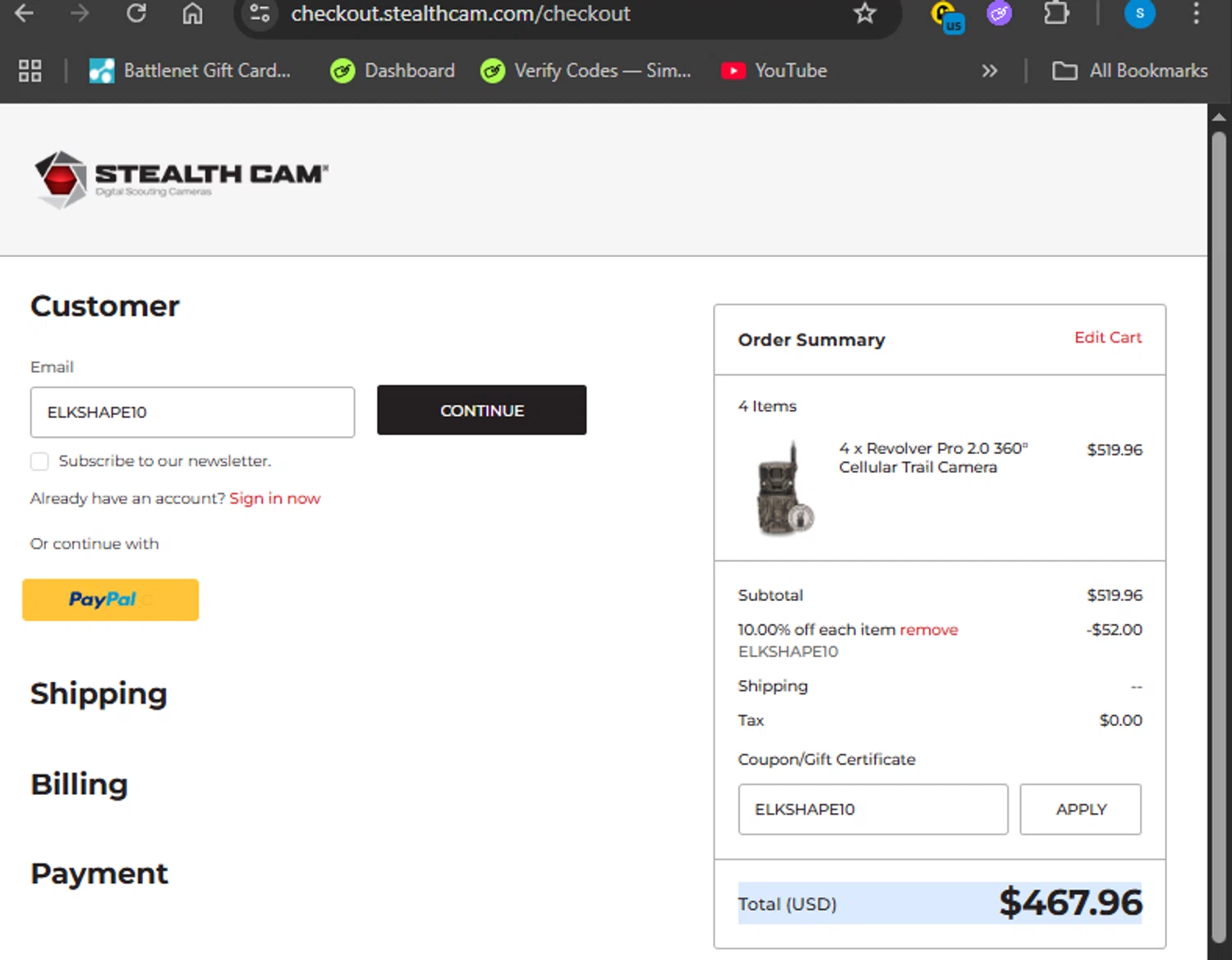Click the Sign in now link
The height and width of the screenshot is (960, 1232).
[x=275, y=498]
